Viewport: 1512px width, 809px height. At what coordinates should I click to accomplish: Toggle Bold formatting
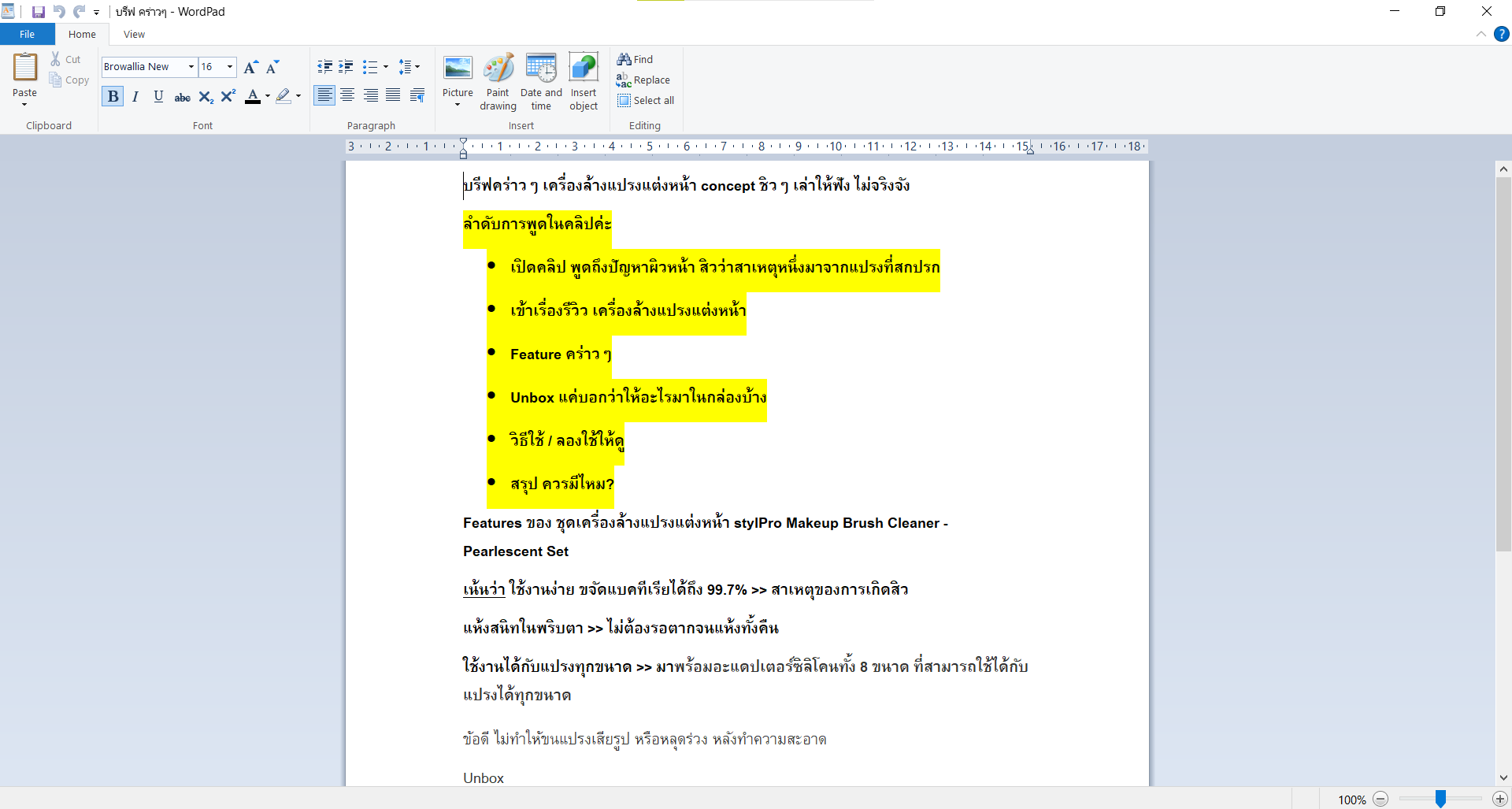point(113,96)
